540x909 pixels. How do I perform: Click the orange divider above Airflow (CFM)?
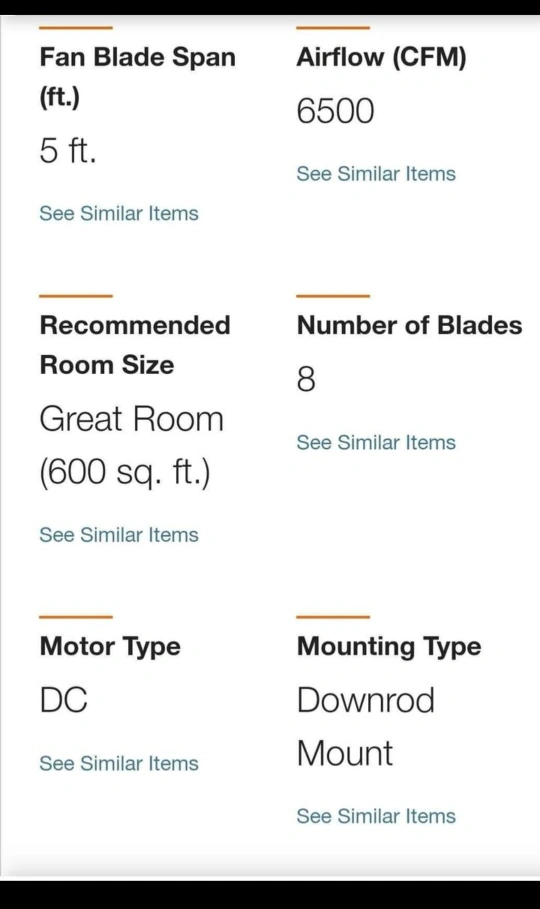(x=333, y=27)
